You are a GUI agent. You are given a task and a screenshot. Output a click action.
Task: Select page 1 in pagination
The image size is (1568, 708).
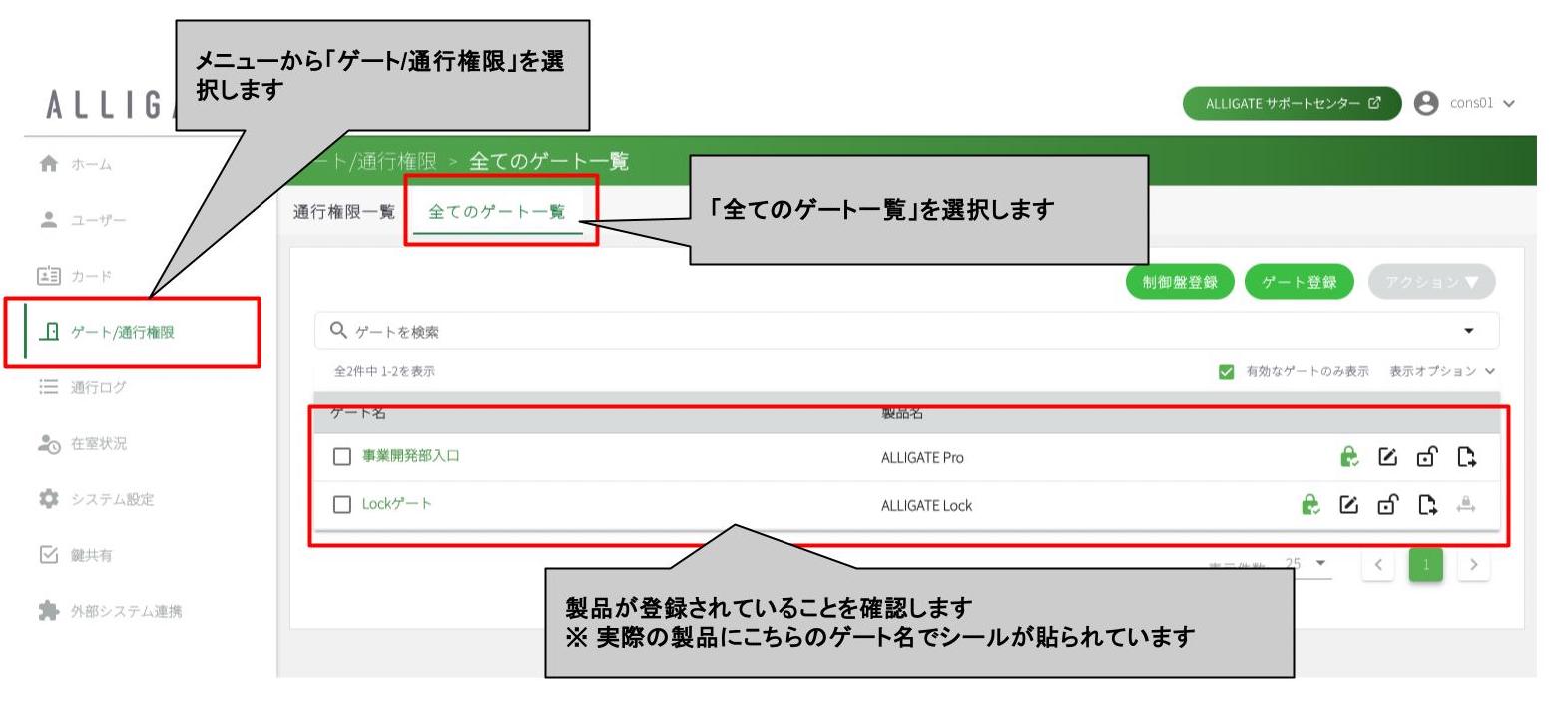tap(1426, 565)
